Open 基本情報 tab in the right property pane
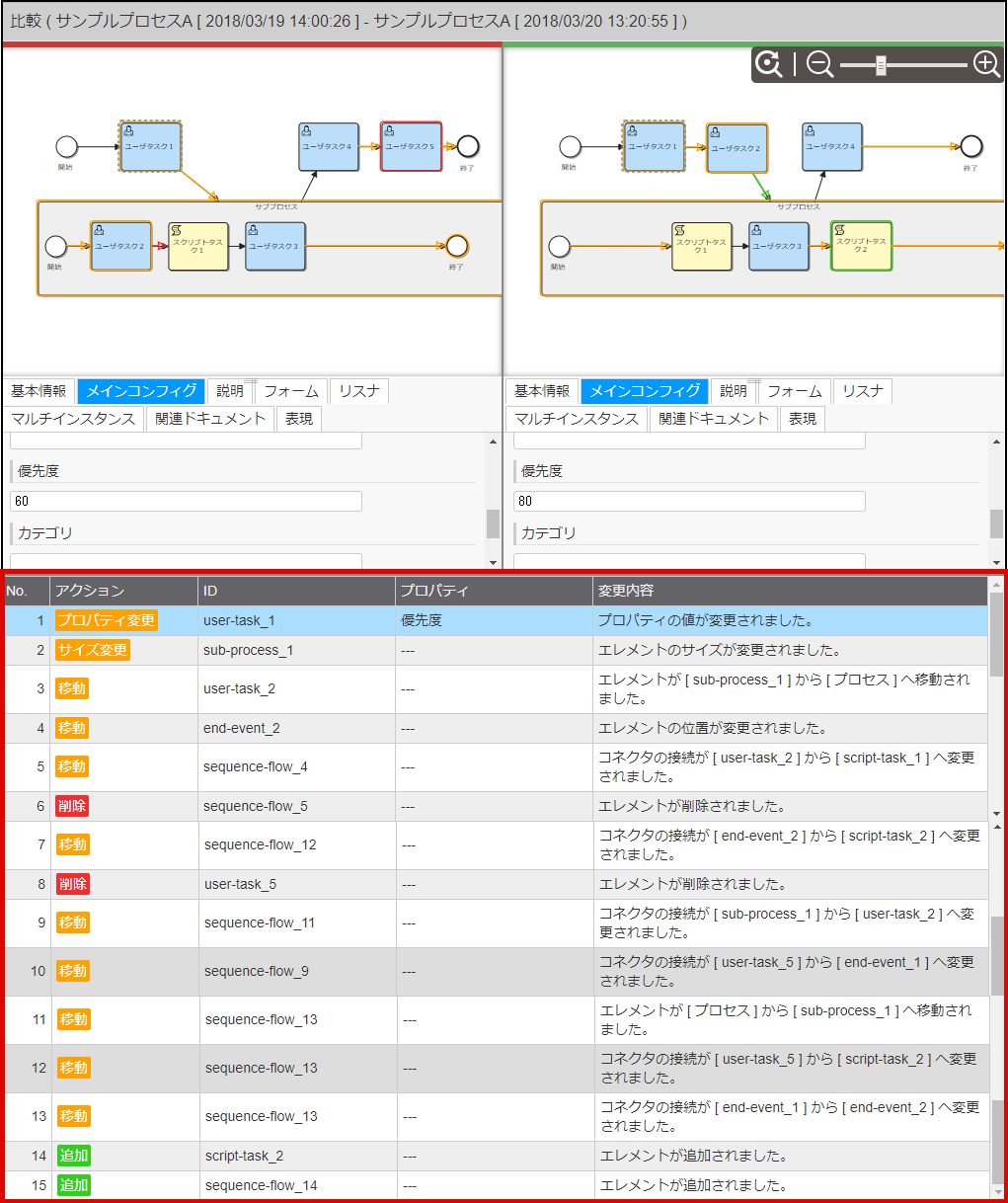 point(542,391)
